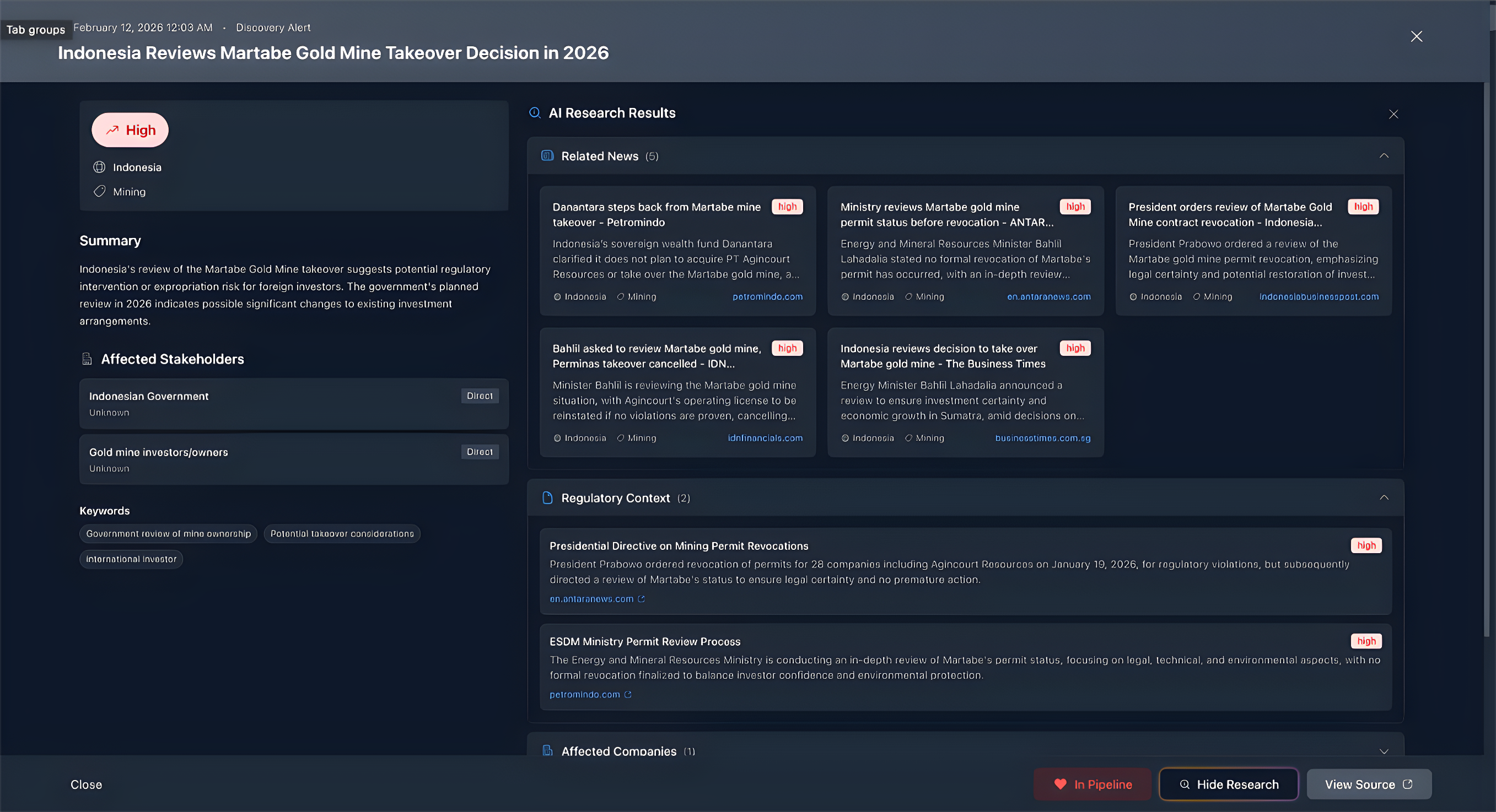Select the Tab groups menu item
Screen dimensions: 1496x812
click(36, 29)
